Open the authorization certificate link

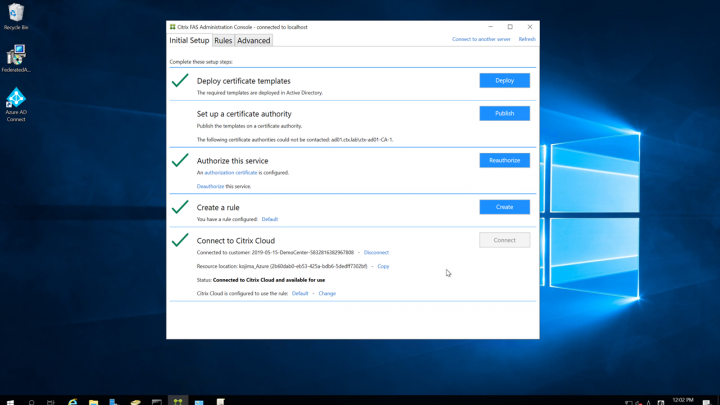[x=231, y=173]
